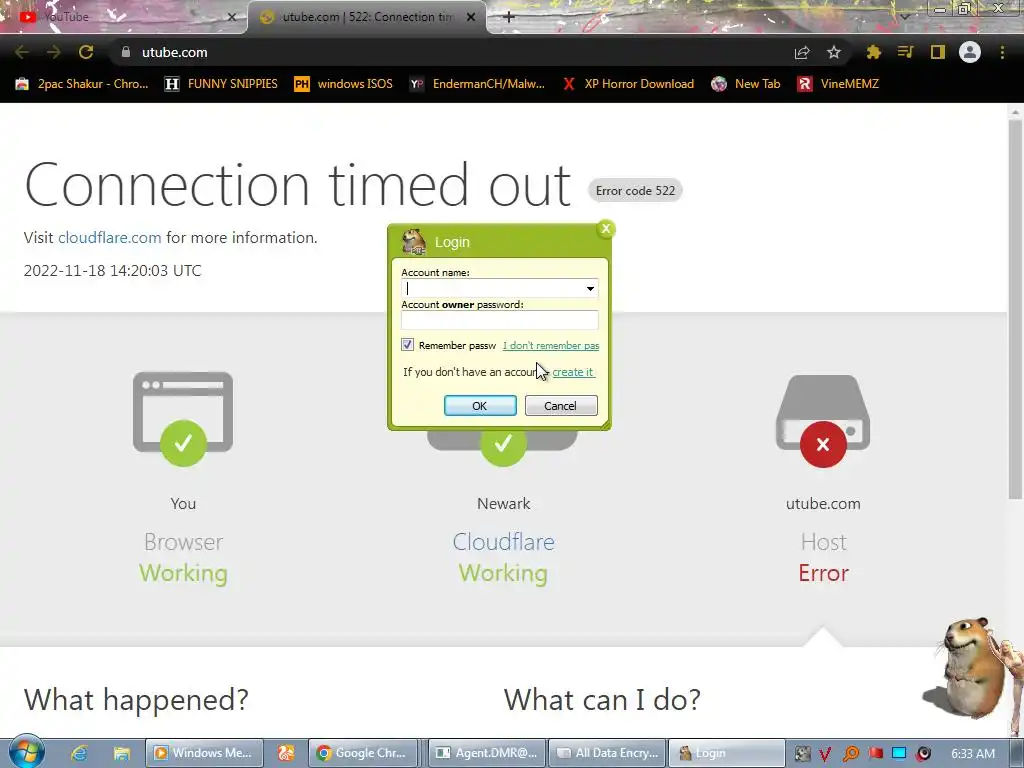Click the Cloudflare label under Newark
The height and width of the screenshot is (768, 1024).
coord(504,542)
